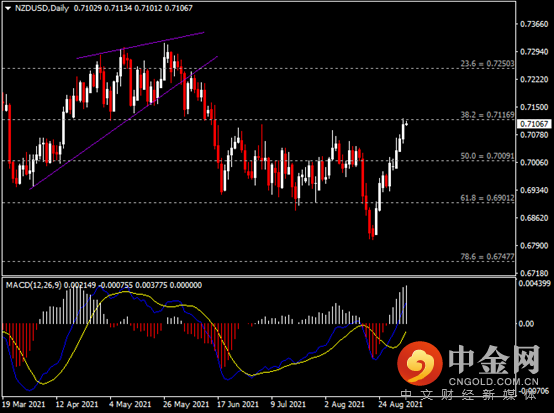Select the 38.2 = 0.71169 Fibonacci label

pos(487,115)
